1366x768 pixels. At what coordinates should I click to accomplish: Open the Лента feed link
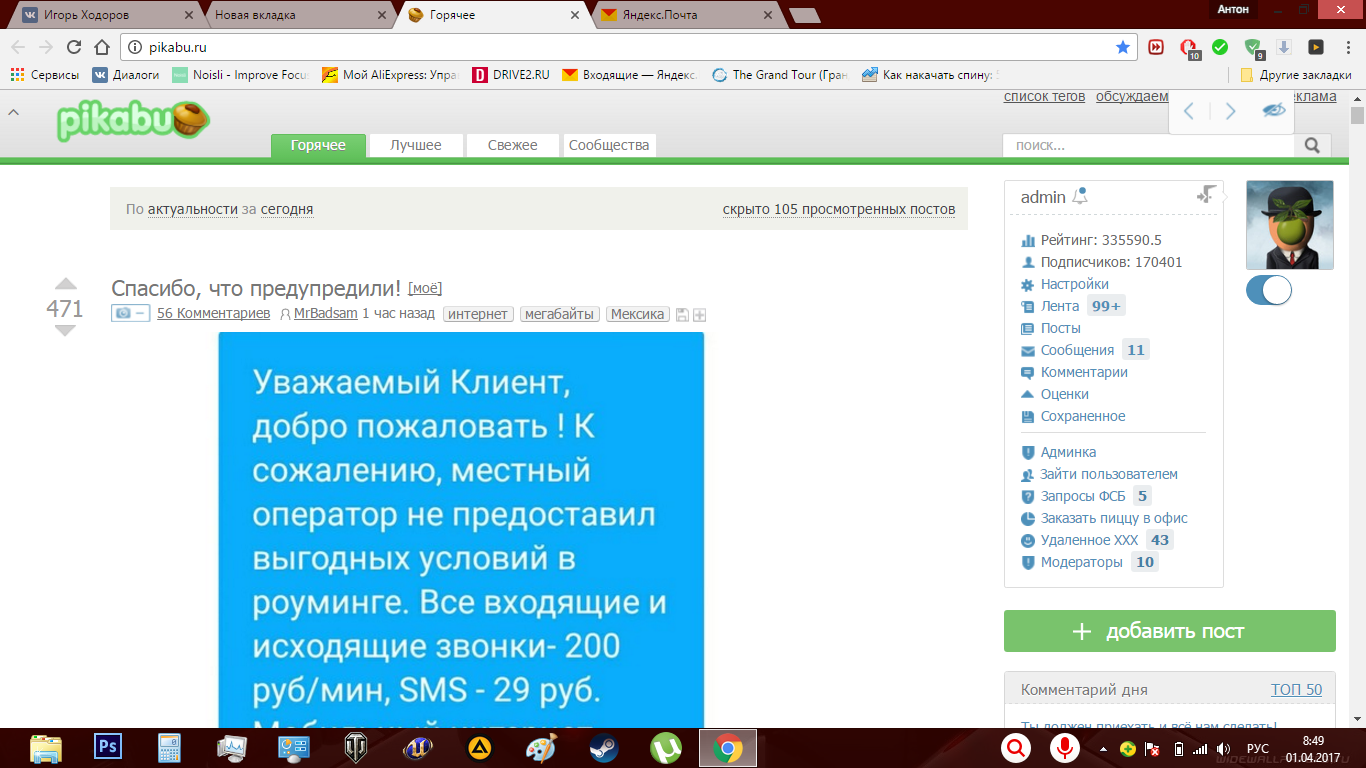pos(1060,306)
